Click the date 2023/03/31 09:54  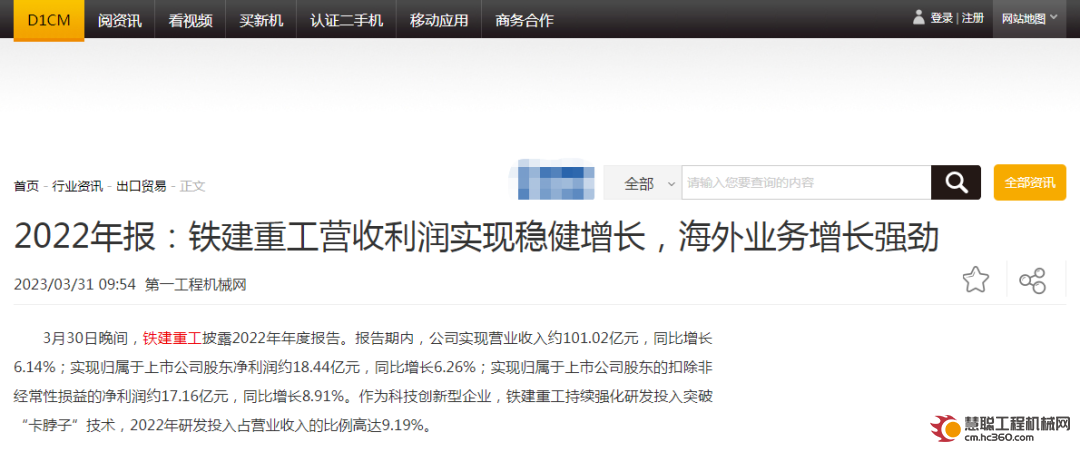click(75, 285)
